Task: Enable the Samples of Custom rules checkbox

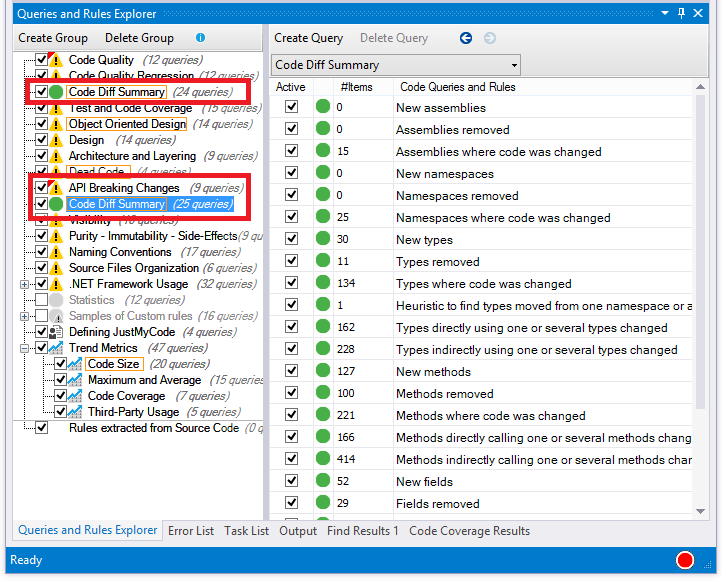Action: click(41, 316)
